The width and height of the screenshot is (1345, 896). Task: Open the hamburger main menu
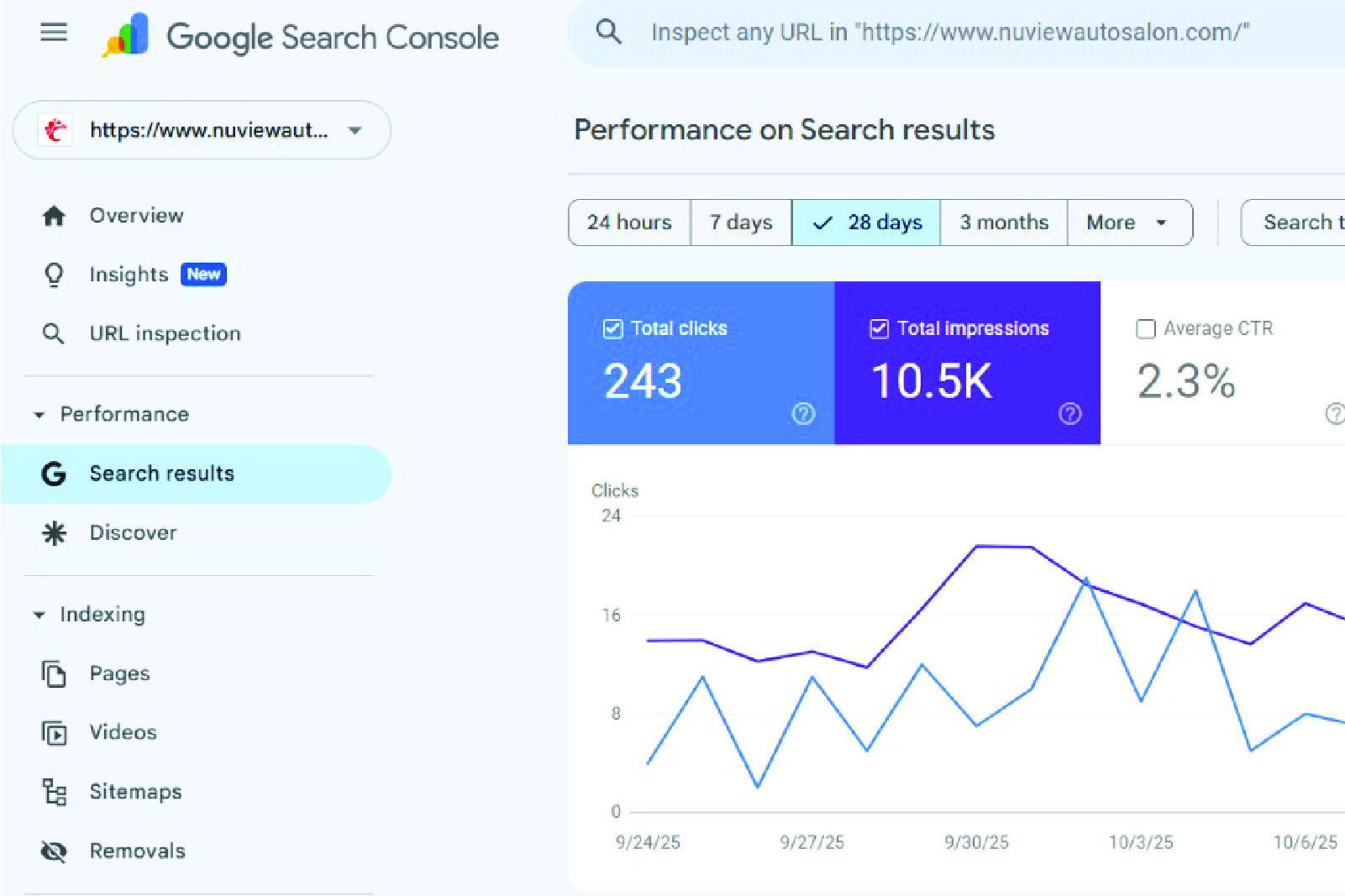pyautogui.click(x=54, y=33)
